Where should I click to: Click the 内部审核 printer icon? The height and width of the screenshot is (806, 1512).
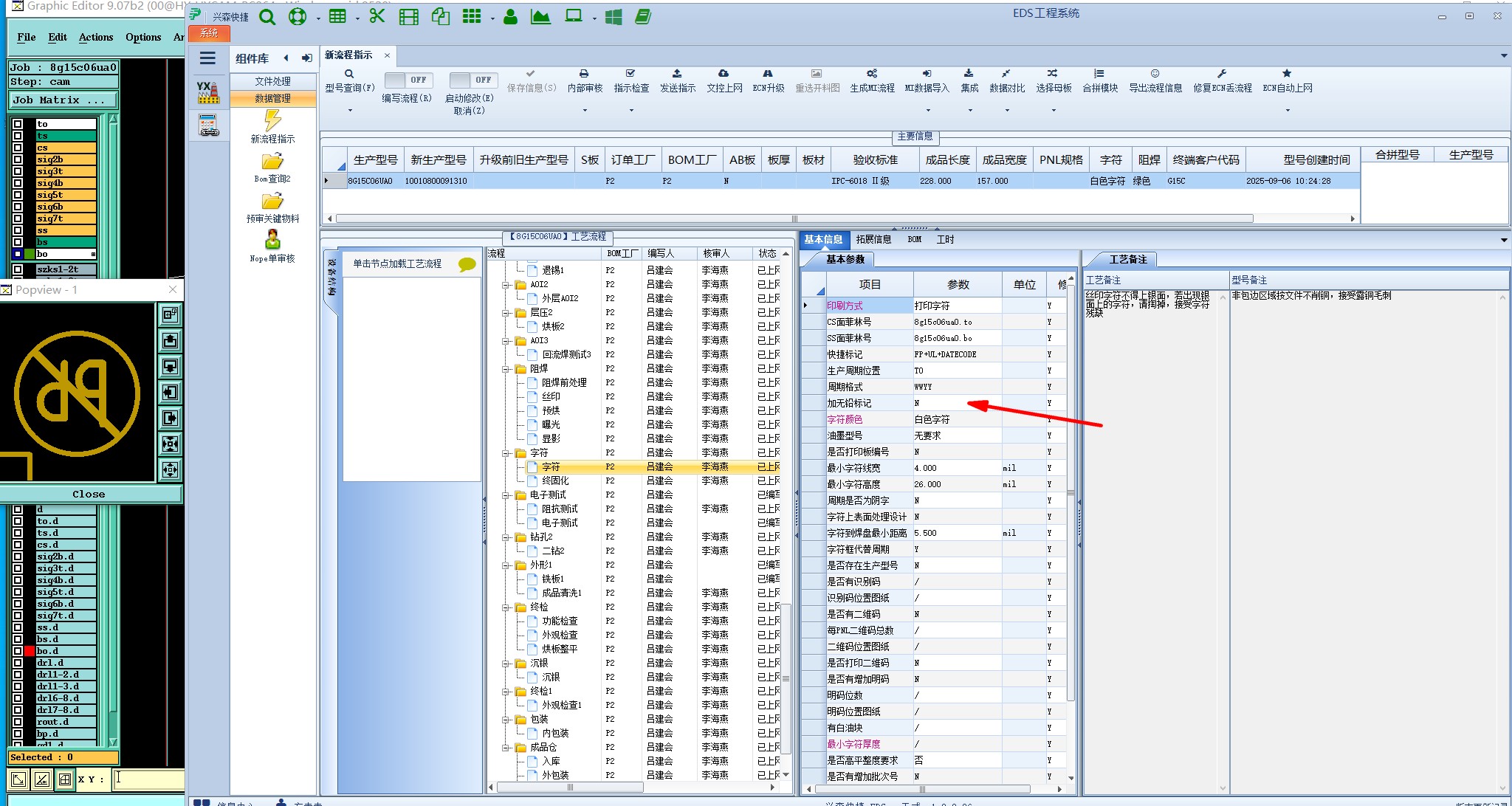click(584, 74)
